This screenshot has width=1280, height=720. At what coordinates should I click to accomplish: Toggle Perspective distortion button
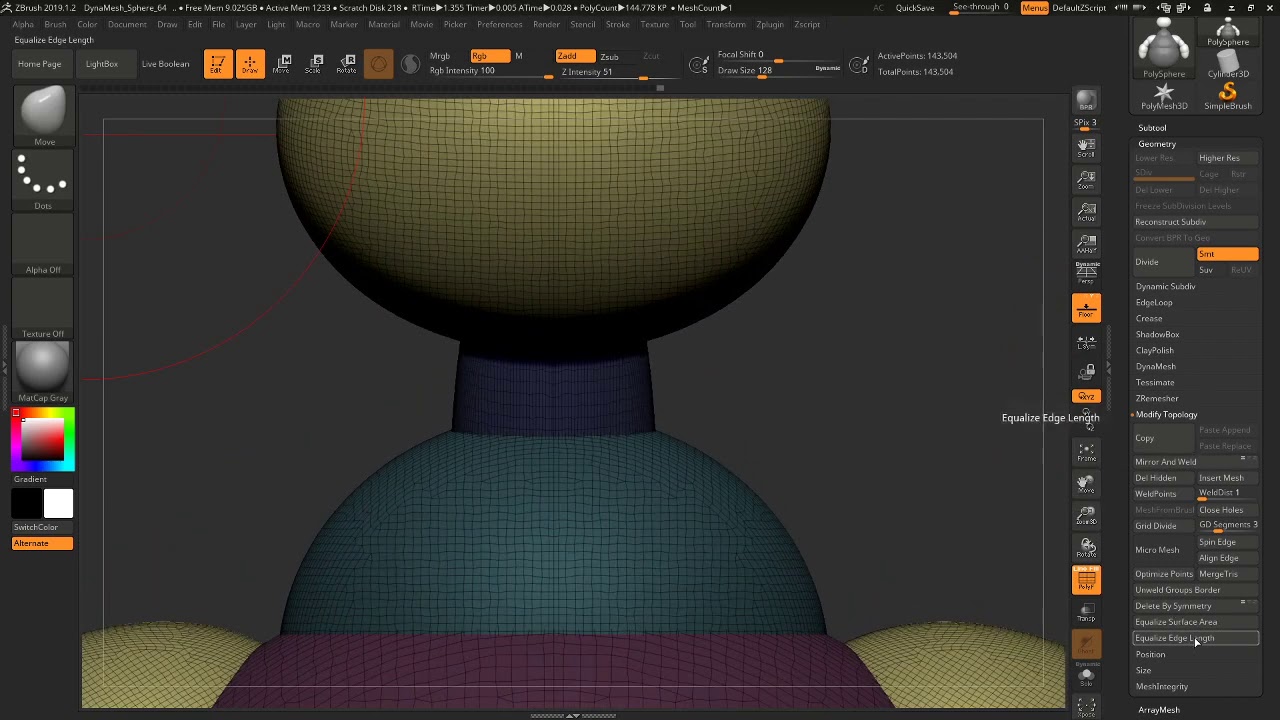click(1086, 272)
